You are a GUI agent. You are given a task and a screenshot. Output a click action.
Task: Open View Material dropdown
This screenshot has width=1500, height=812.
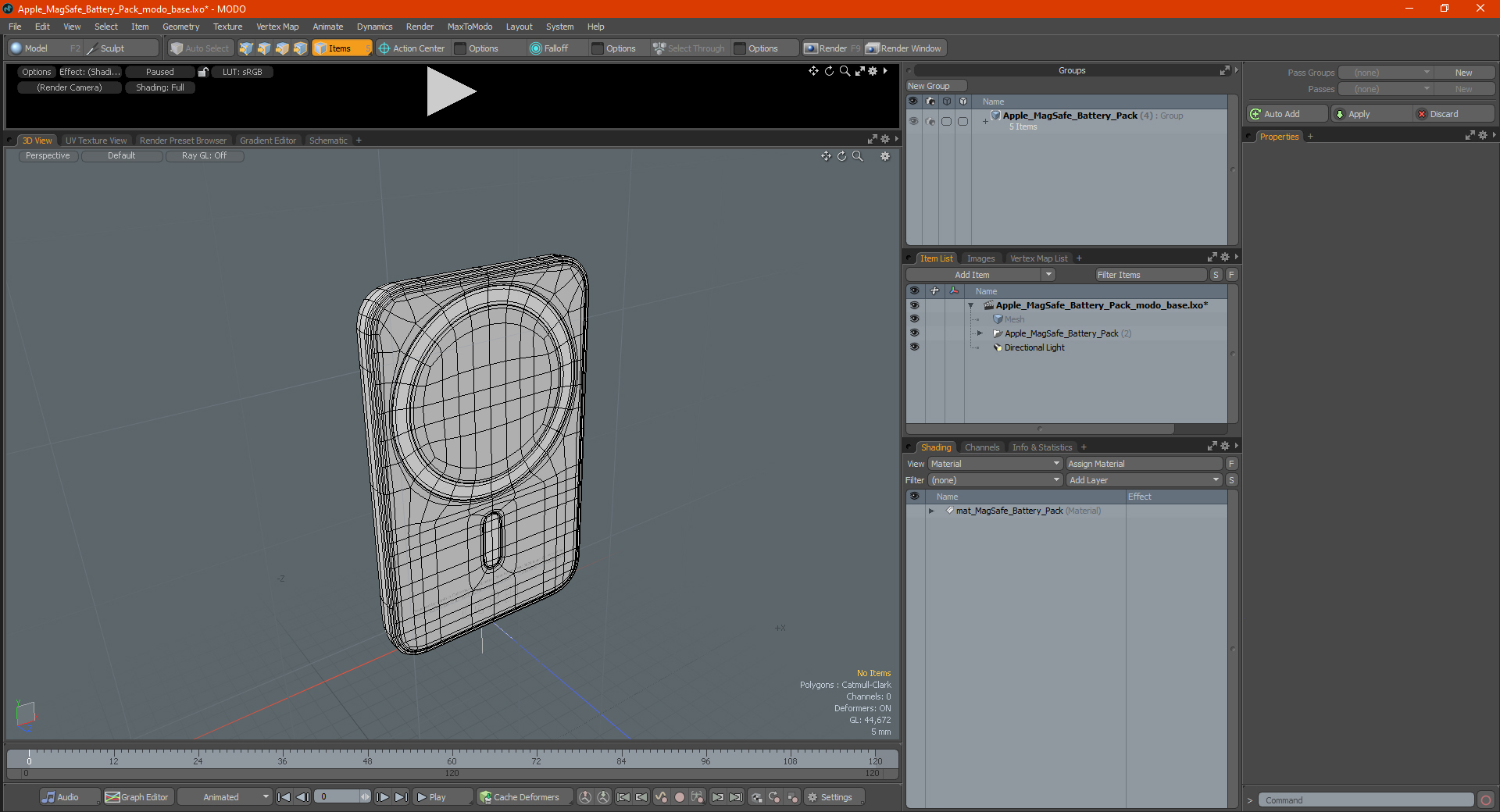995,464
